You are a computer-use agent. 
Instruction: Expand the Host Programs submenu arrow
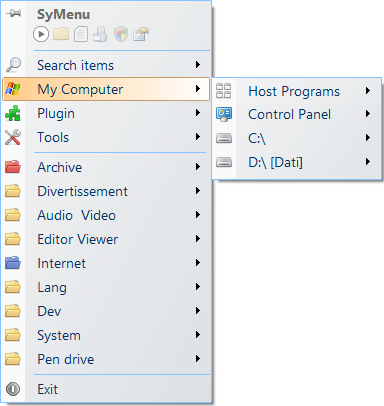coord(368,91)
